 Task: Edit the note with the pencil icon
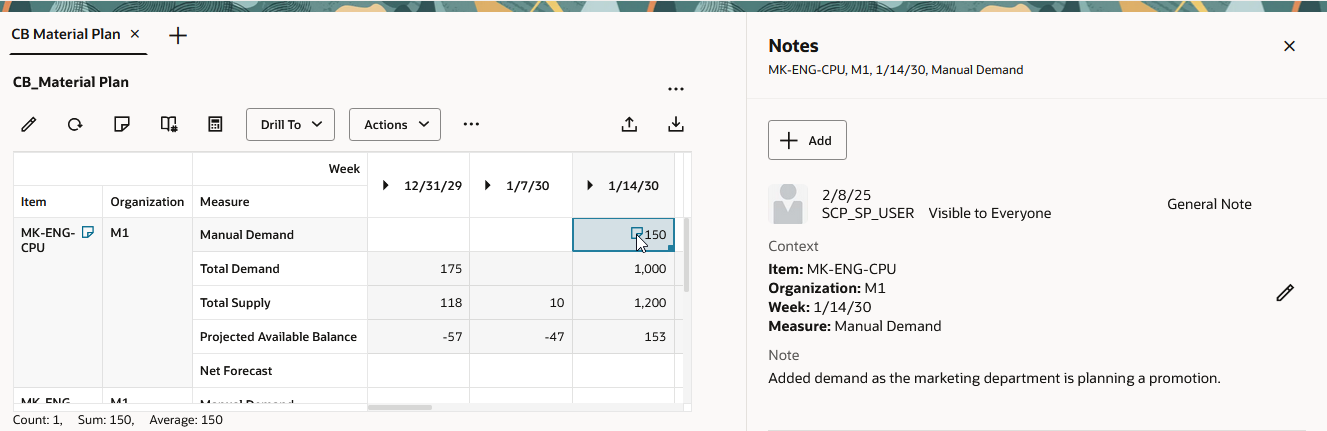tap(1286, 293)
